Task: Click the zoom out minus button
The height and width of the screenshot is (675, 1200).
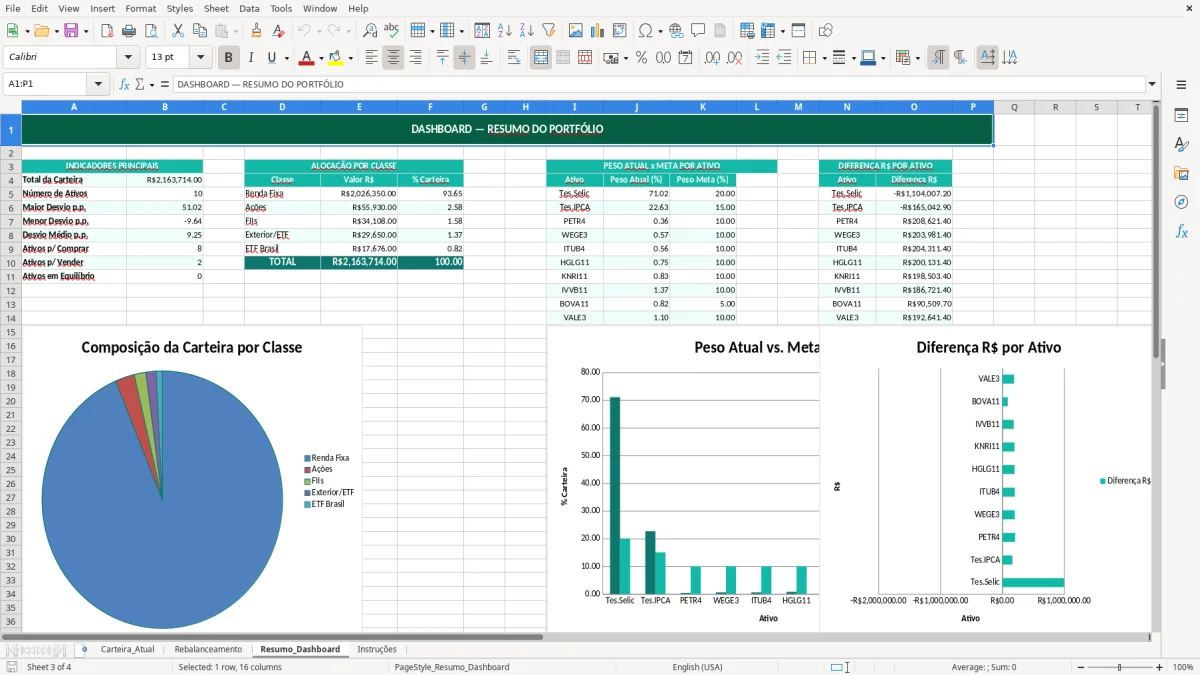Action: click(x=1083, y=667)
